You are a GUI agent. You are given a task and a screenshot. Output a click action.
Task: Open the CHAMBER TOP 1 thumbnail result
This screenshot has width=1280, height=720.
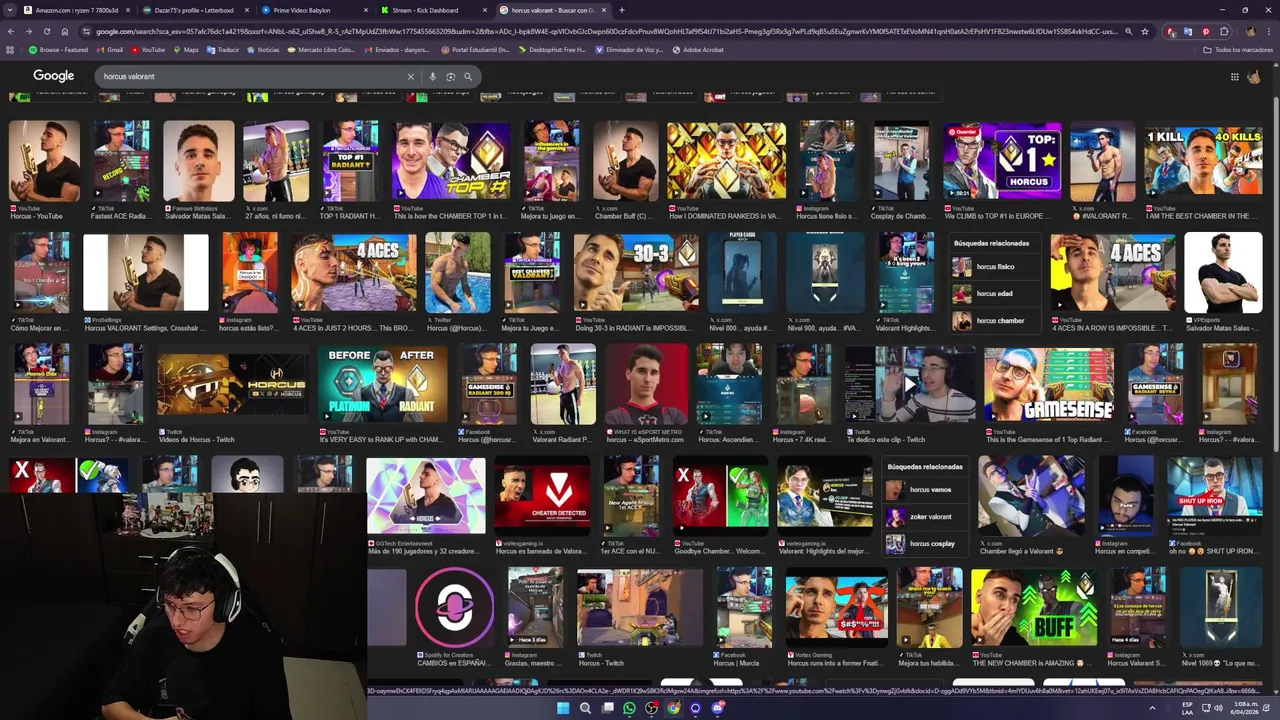point(451,161)
